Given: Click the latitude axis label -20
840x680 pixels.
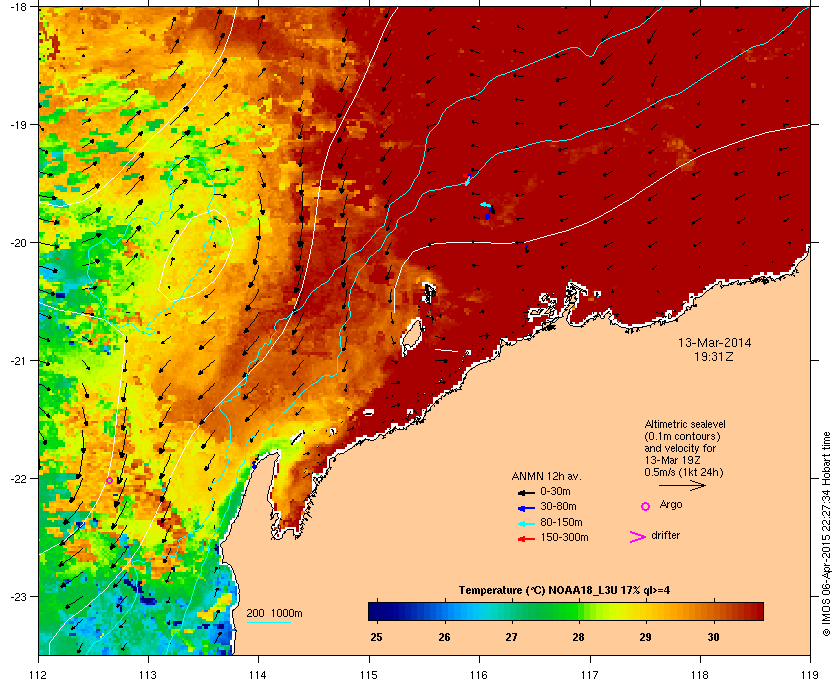Looking at the screenshot, I should tap(19, 243).
